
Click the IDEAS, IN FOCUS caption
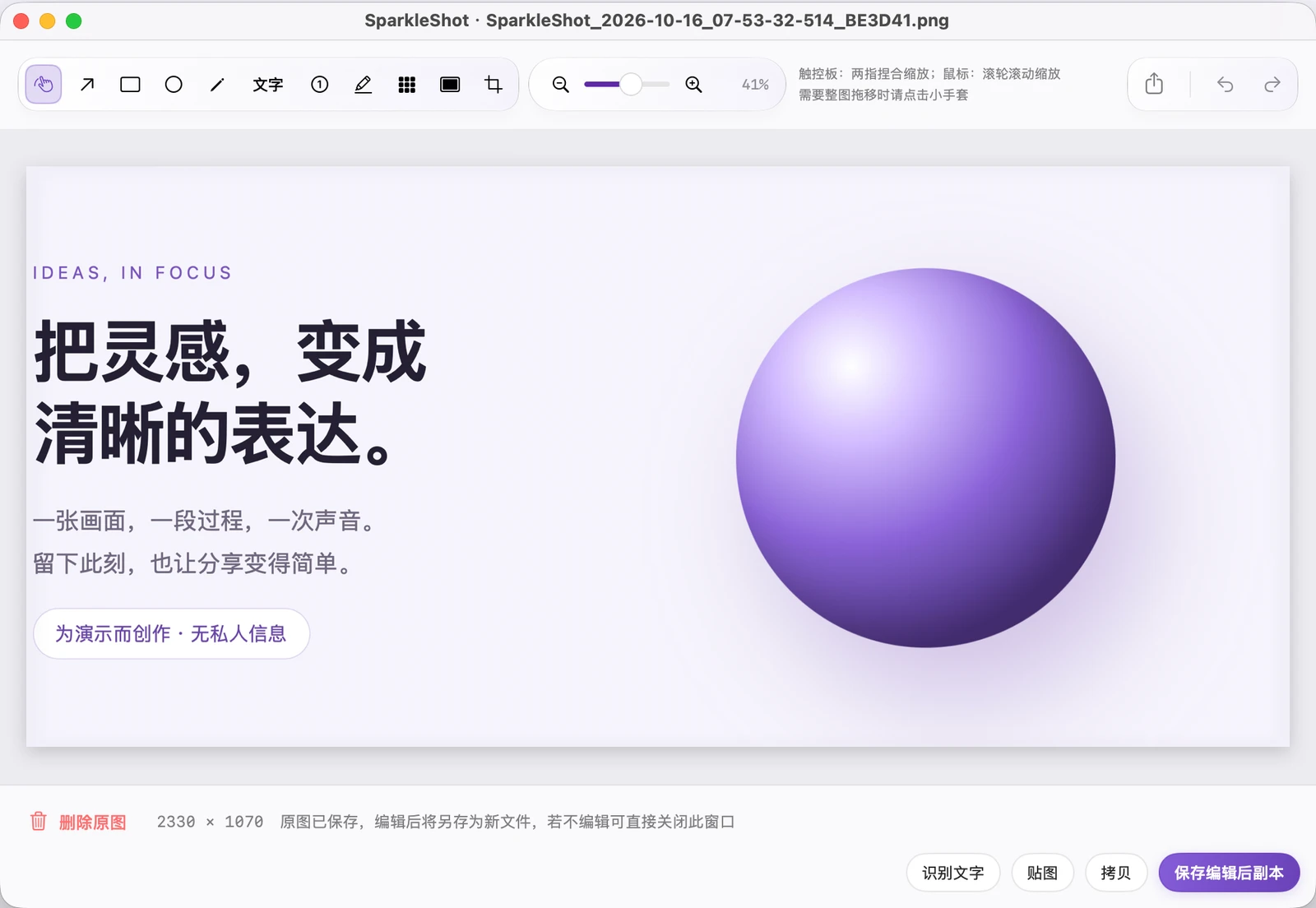tap(132, 273)
